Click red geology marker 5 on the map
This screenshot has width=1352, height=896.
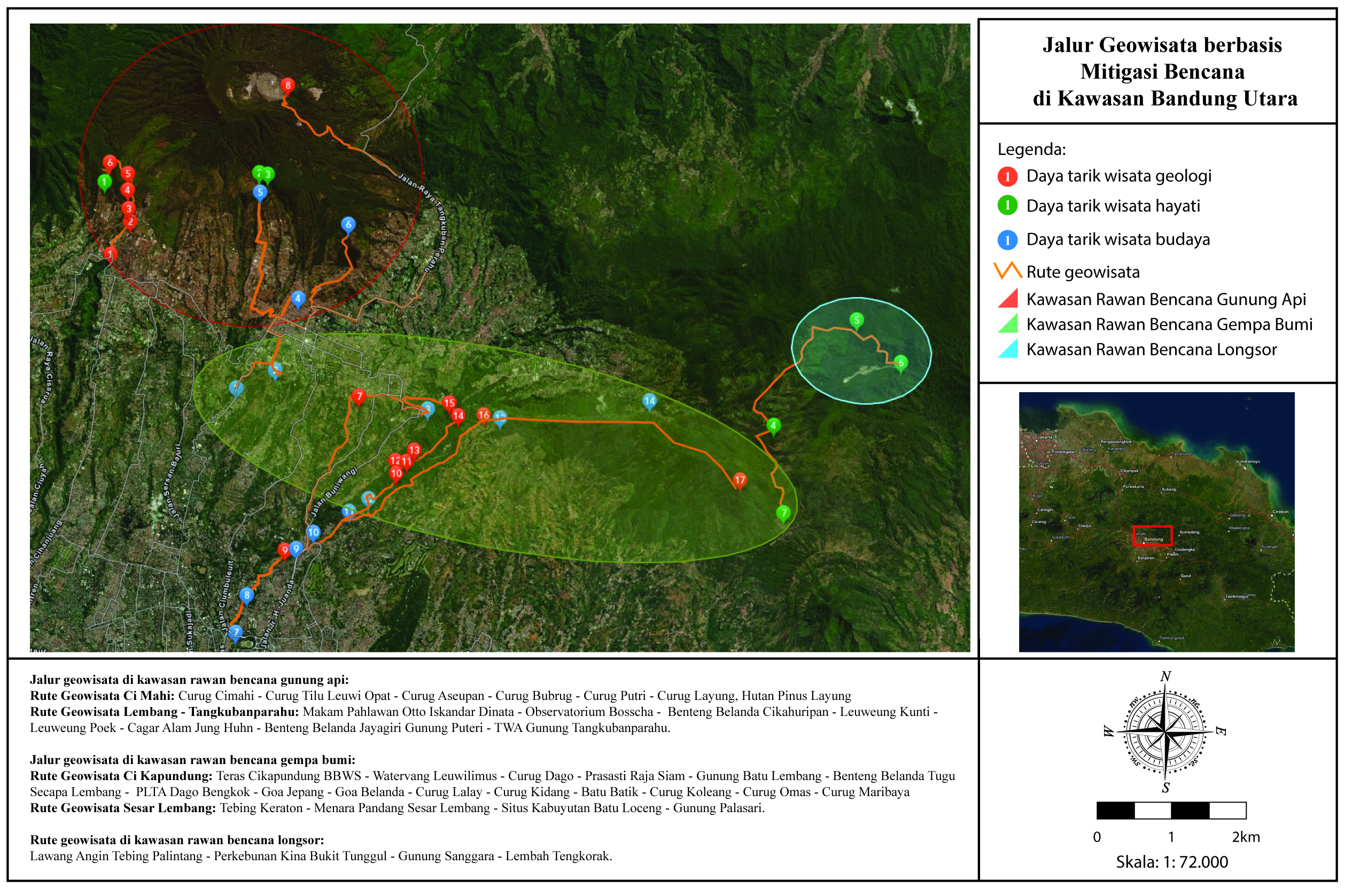pyautogui.click(x=128, y=174)
